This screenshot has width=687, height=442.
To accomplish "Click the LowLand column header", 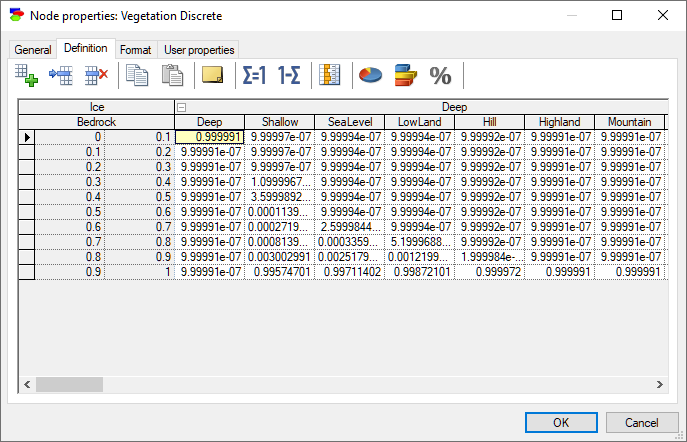I will [x=420, y=122].
